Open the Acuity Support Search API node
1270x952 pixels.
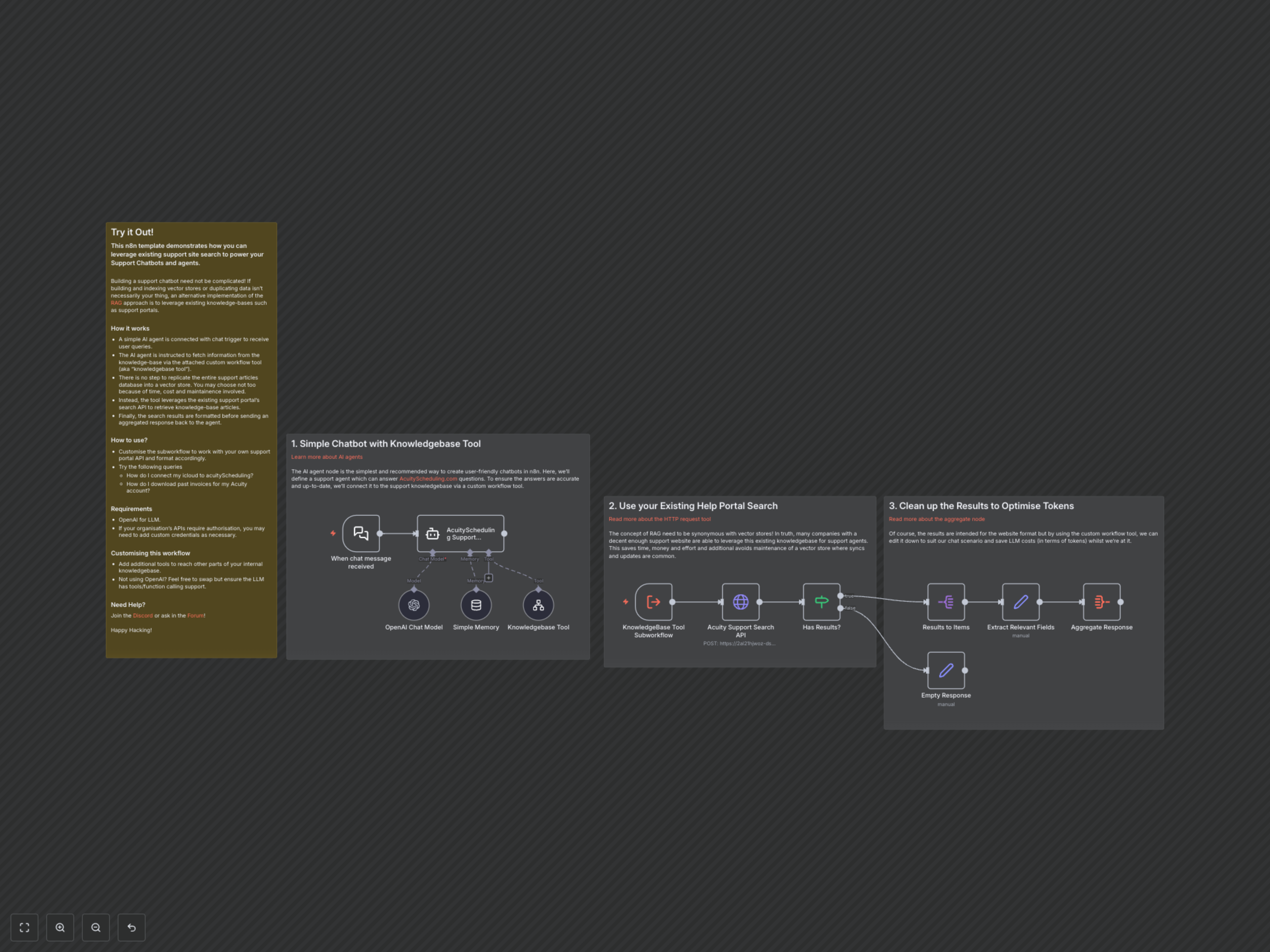click(x=741, y=603)
